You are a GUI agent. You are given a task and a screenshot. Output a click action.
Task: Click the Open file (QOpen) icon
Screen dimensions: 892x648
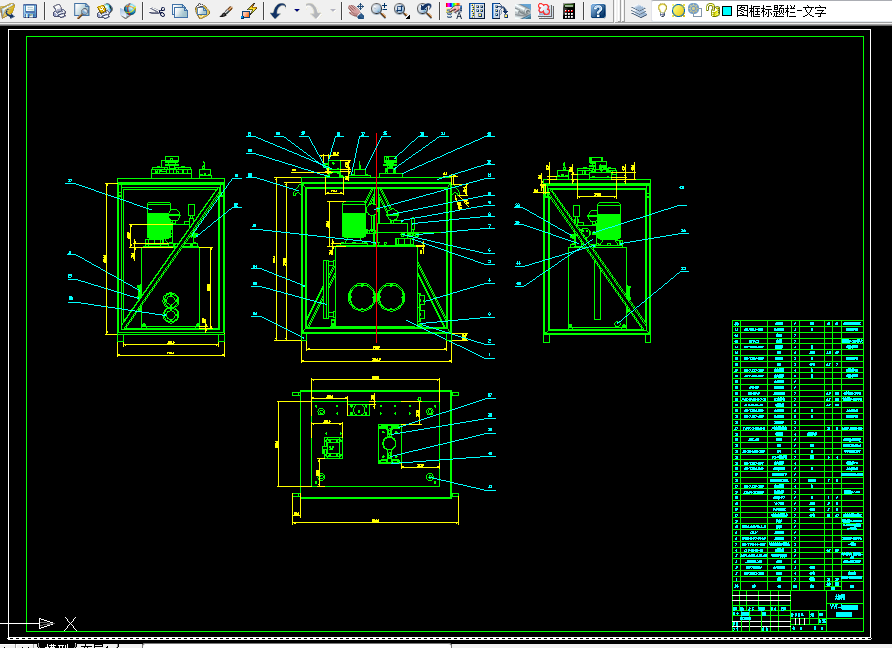click(x=7, y=10)
